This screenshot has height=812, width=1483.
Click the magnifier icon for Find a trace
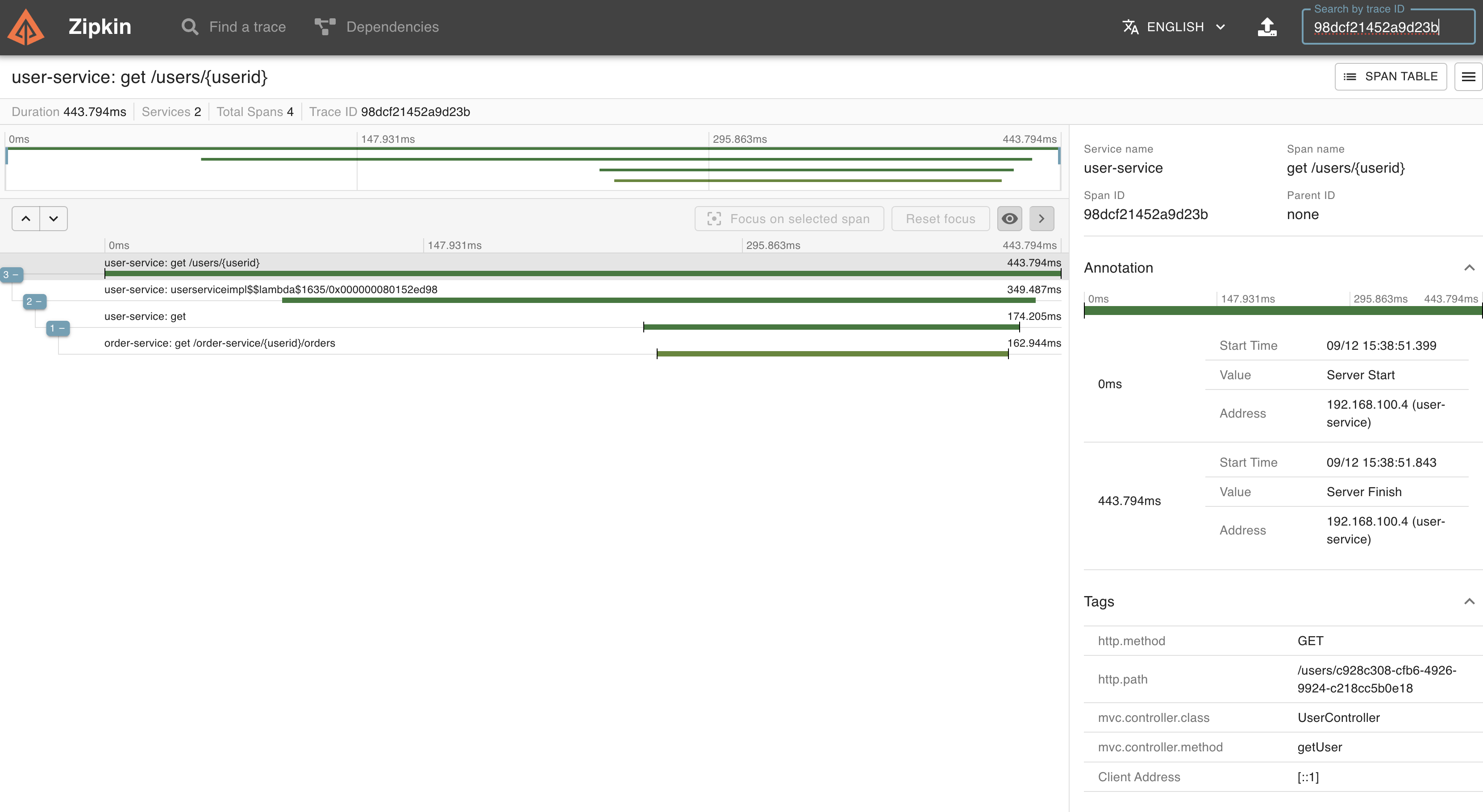[189, 27]
